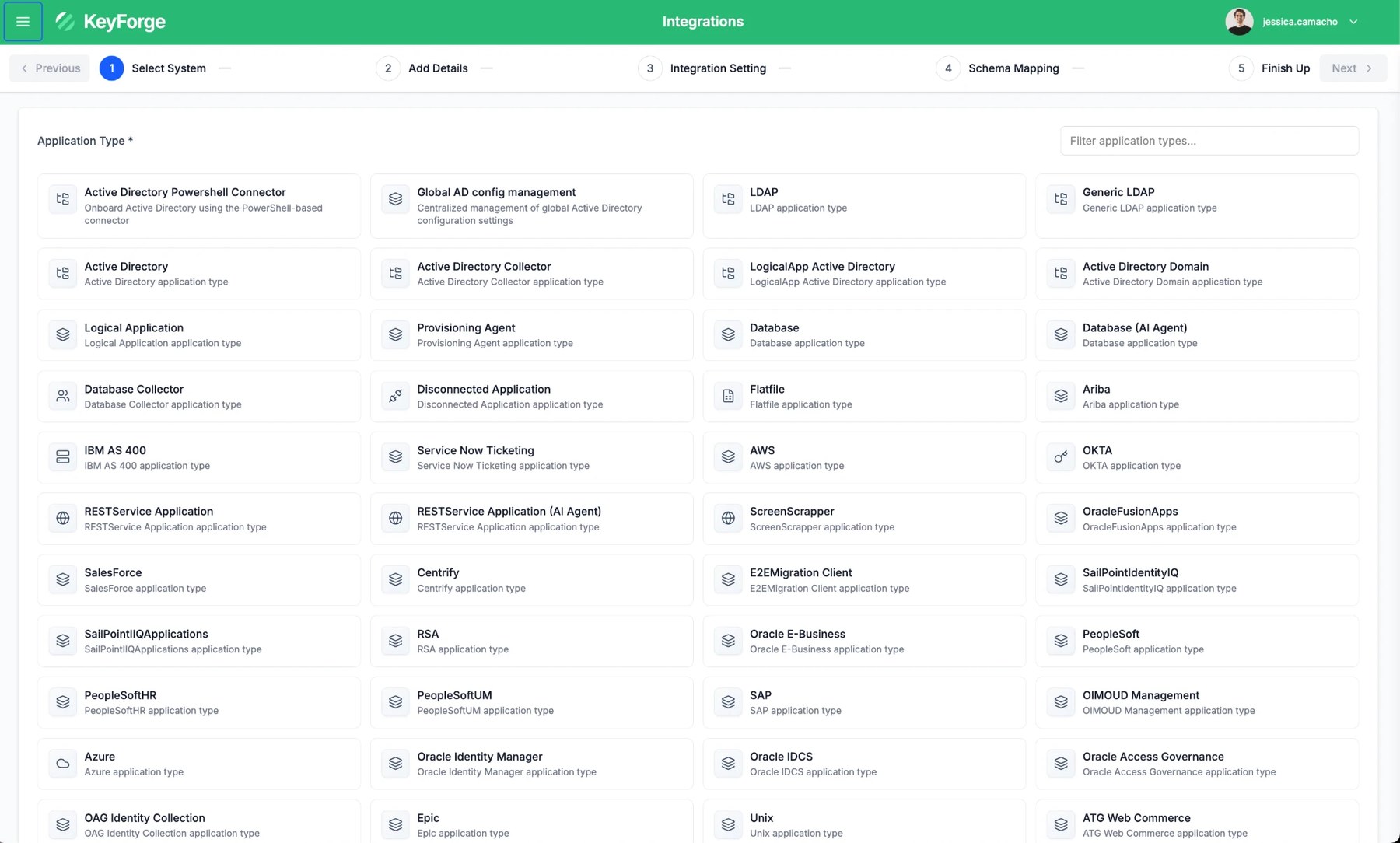Go to step 4 Schema Mapping
Viewport: 1400px width, 843px height.
pos(998,68)
